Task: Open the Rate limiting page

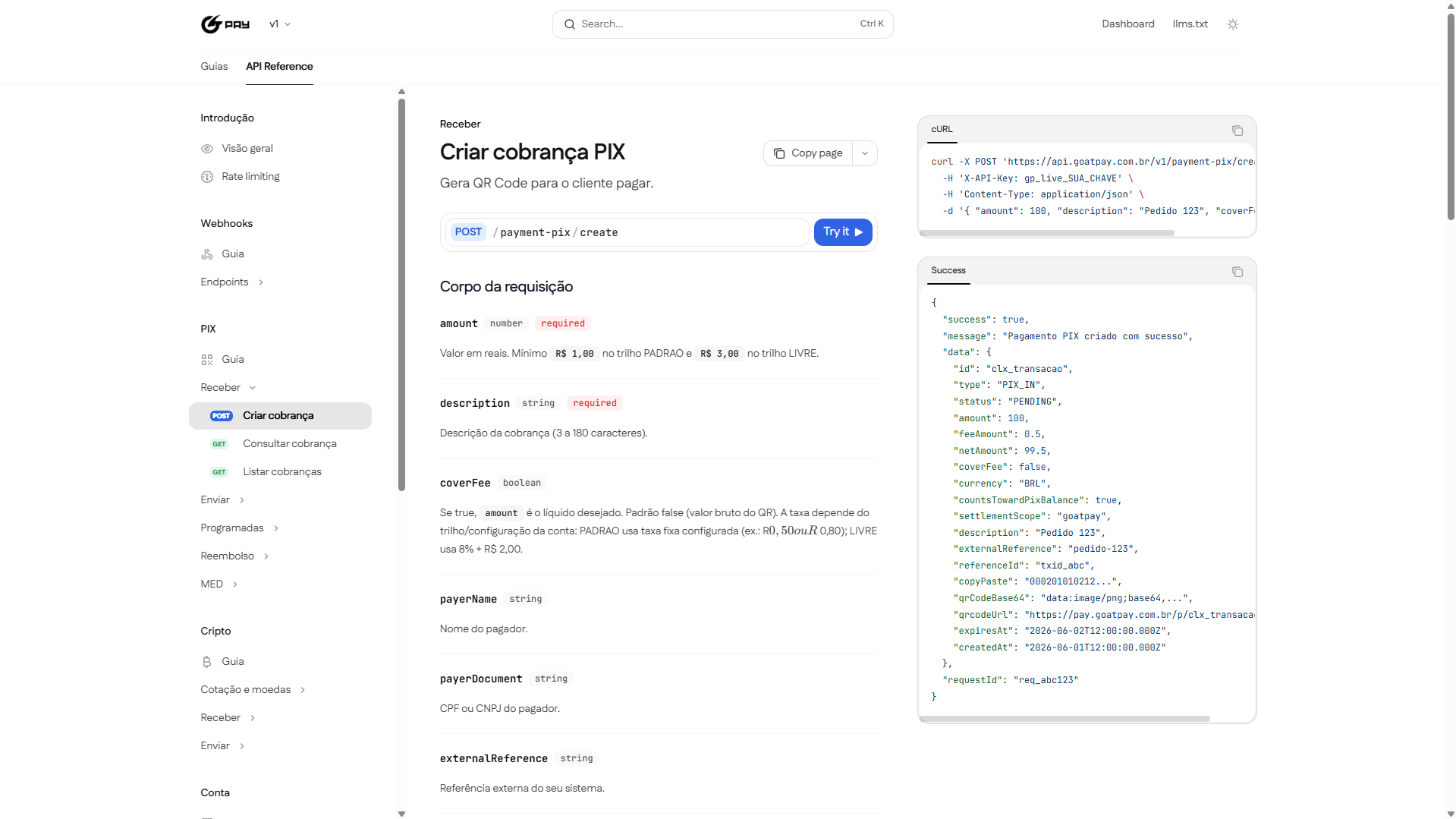Action: (x=241, y=177)
